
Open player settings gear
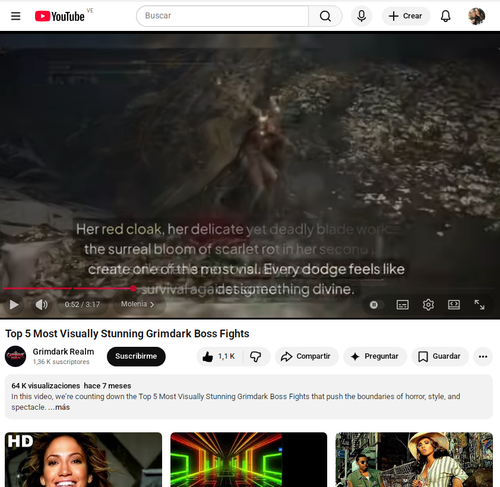428,305
